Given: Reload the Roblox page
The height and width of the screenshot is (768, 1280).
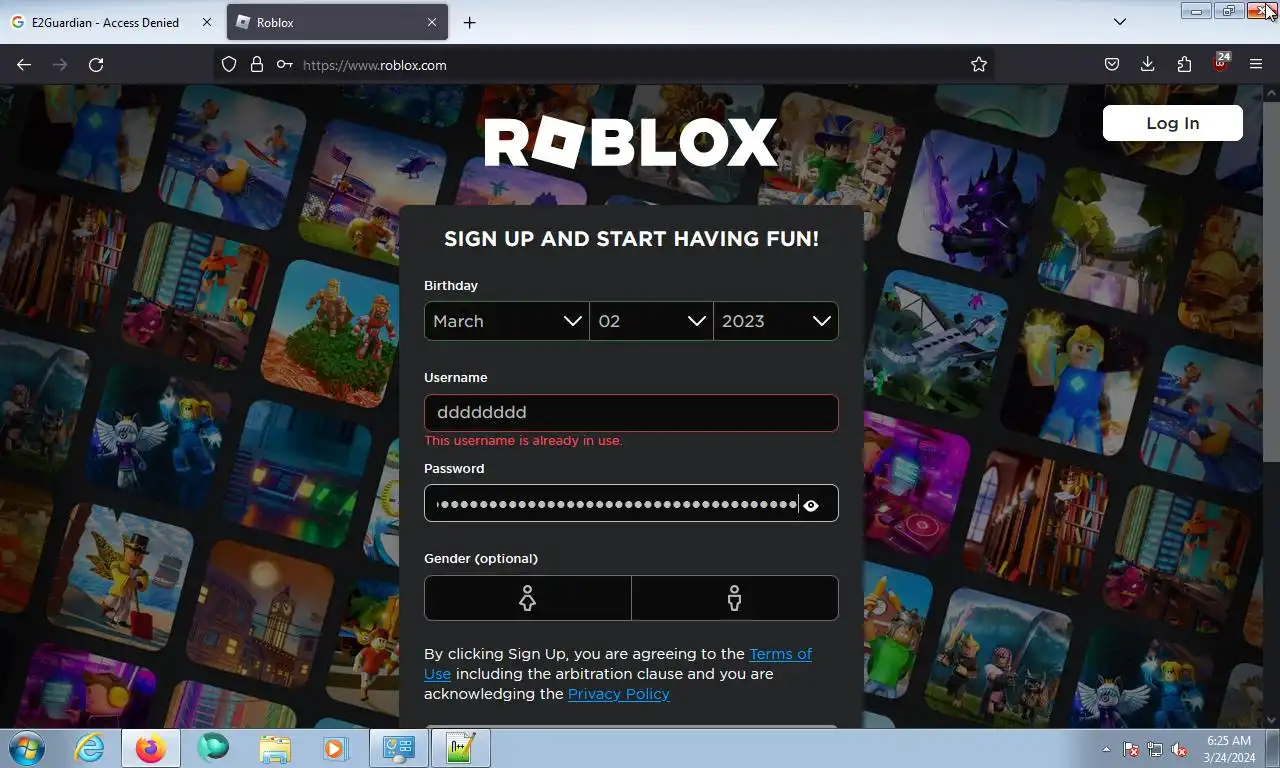Looking at the screenshot, I should tap(96, 64).
